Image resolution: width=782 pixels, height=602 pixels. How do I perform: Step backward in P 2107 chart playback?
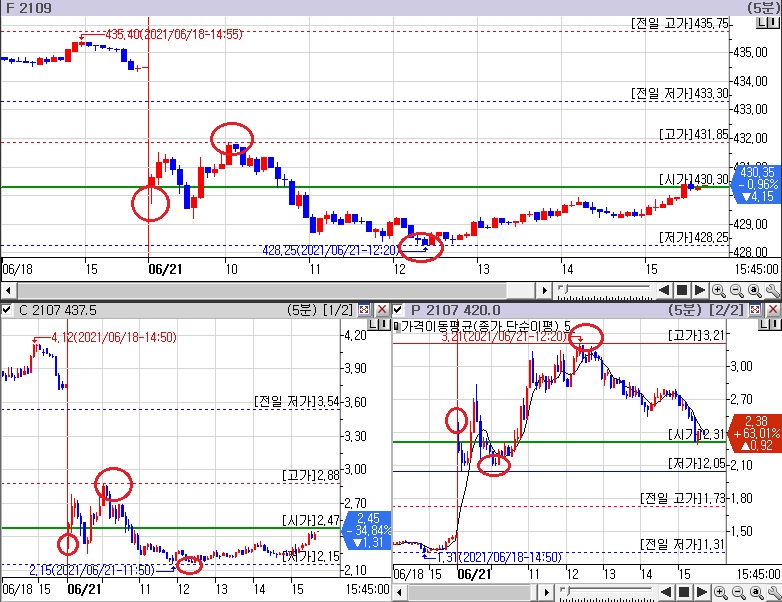[666, 593]
